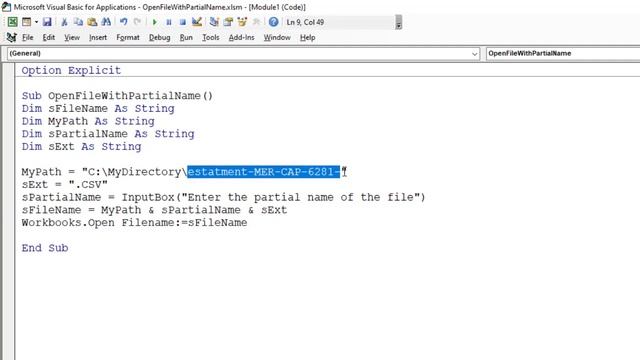
Task: Undo the last edit
Action: click(123, 22)
